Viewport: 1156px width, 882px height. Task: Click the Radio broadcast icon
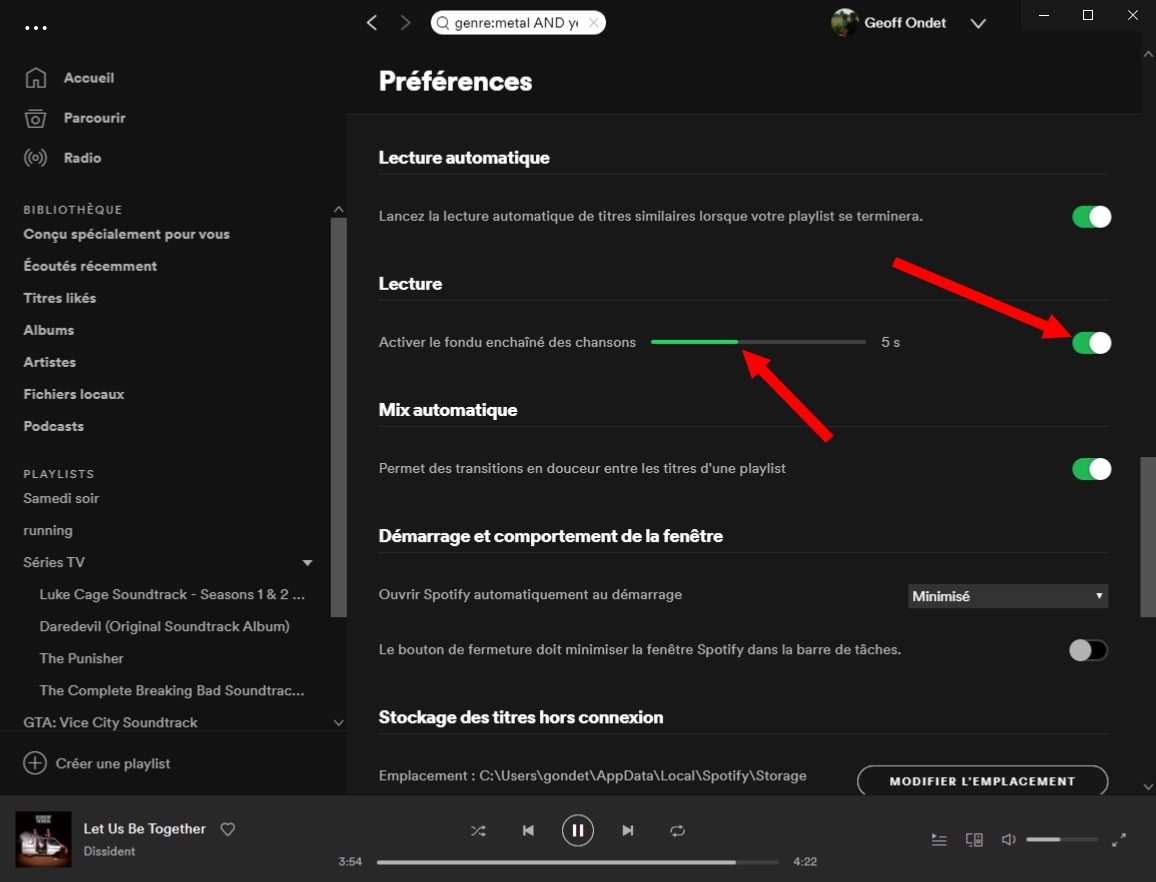coord(35,158)
